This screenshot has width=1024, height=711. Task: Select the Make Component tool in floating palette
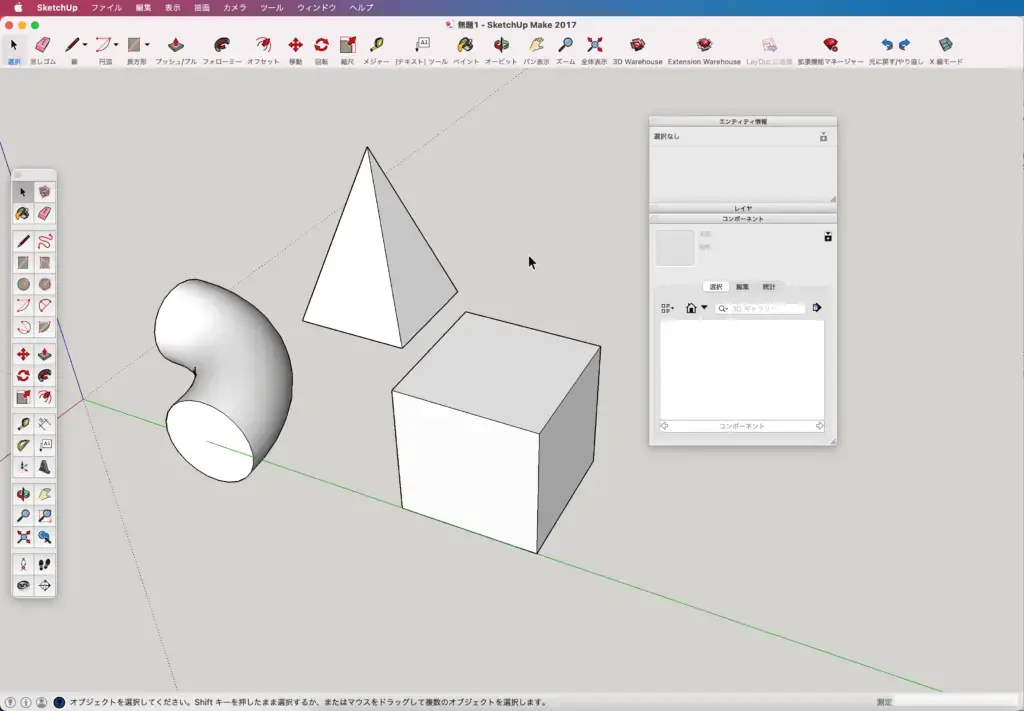pos(44,192)
